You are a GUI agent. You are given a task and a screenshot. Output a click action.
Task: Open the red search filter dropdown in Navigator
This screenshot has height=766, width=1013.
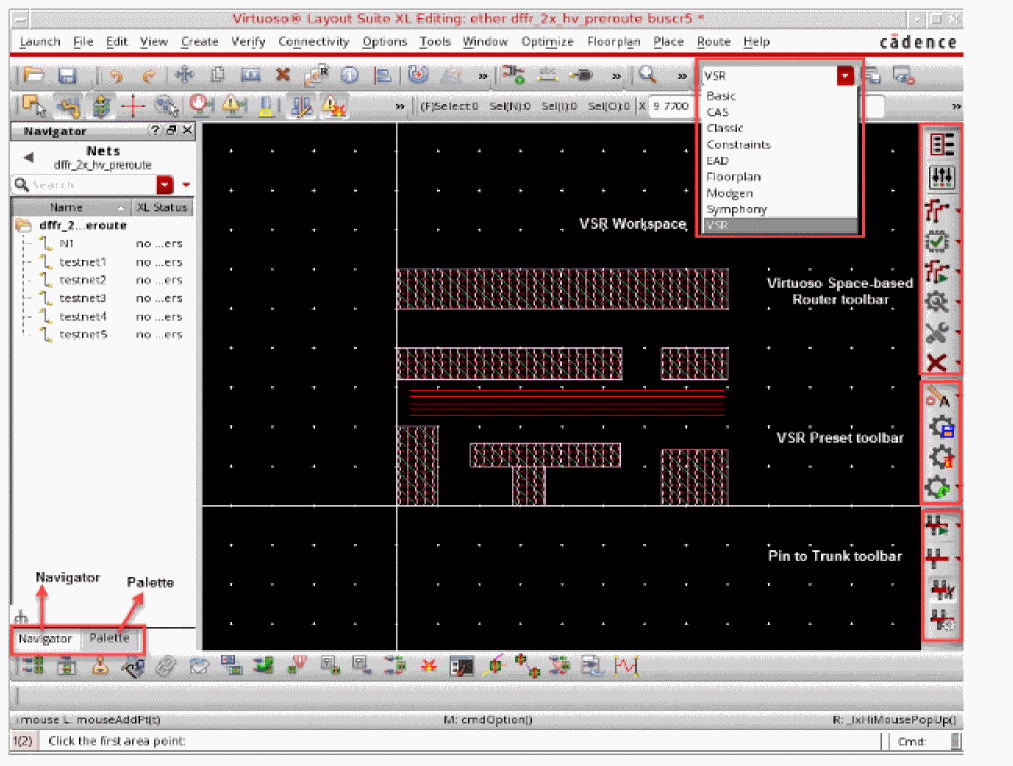[165, 185]
